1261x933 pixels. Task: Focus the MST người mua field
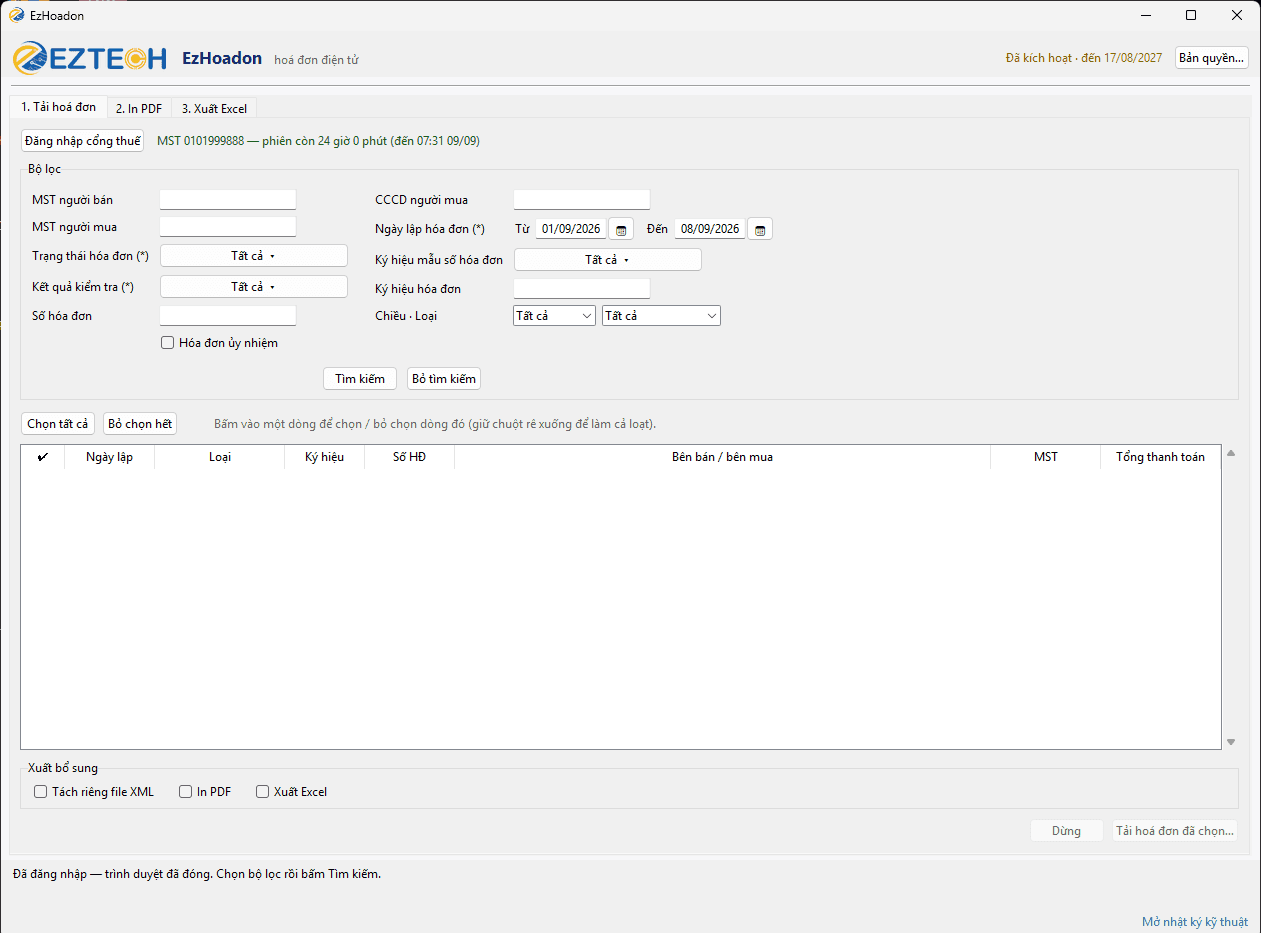(x=228, y=227)
